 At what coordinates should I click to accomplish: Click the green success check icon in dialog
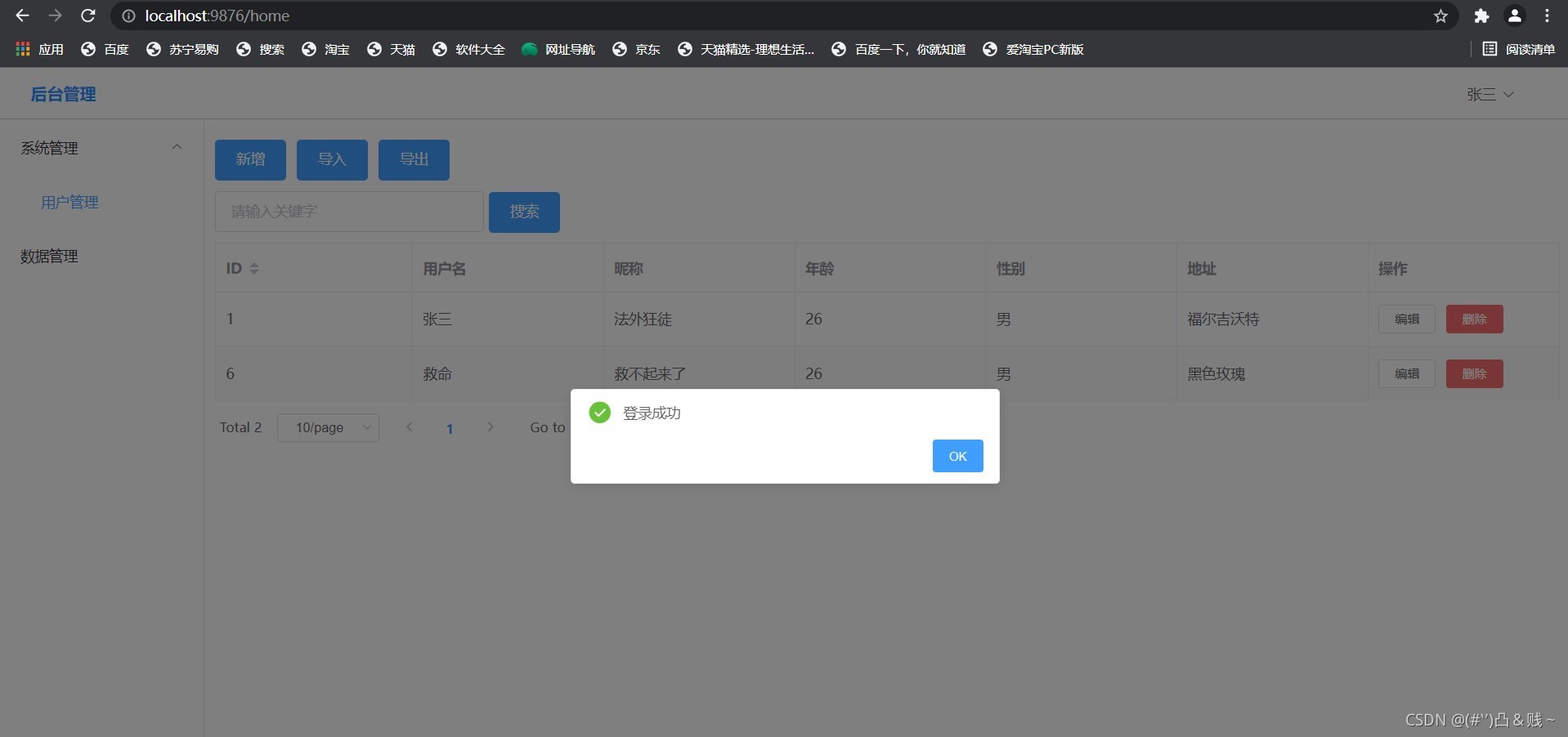pos(600,413)
